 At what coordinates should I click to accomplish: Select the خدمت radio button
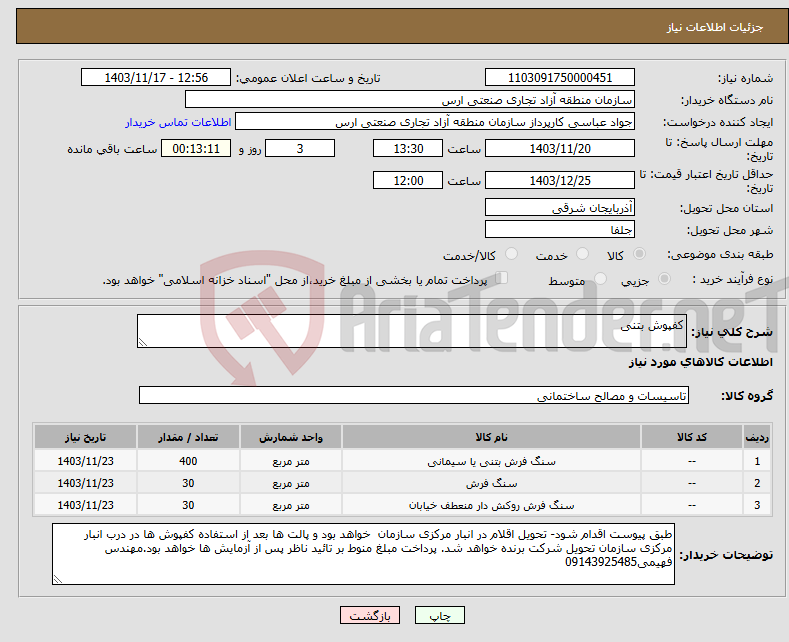582,254
